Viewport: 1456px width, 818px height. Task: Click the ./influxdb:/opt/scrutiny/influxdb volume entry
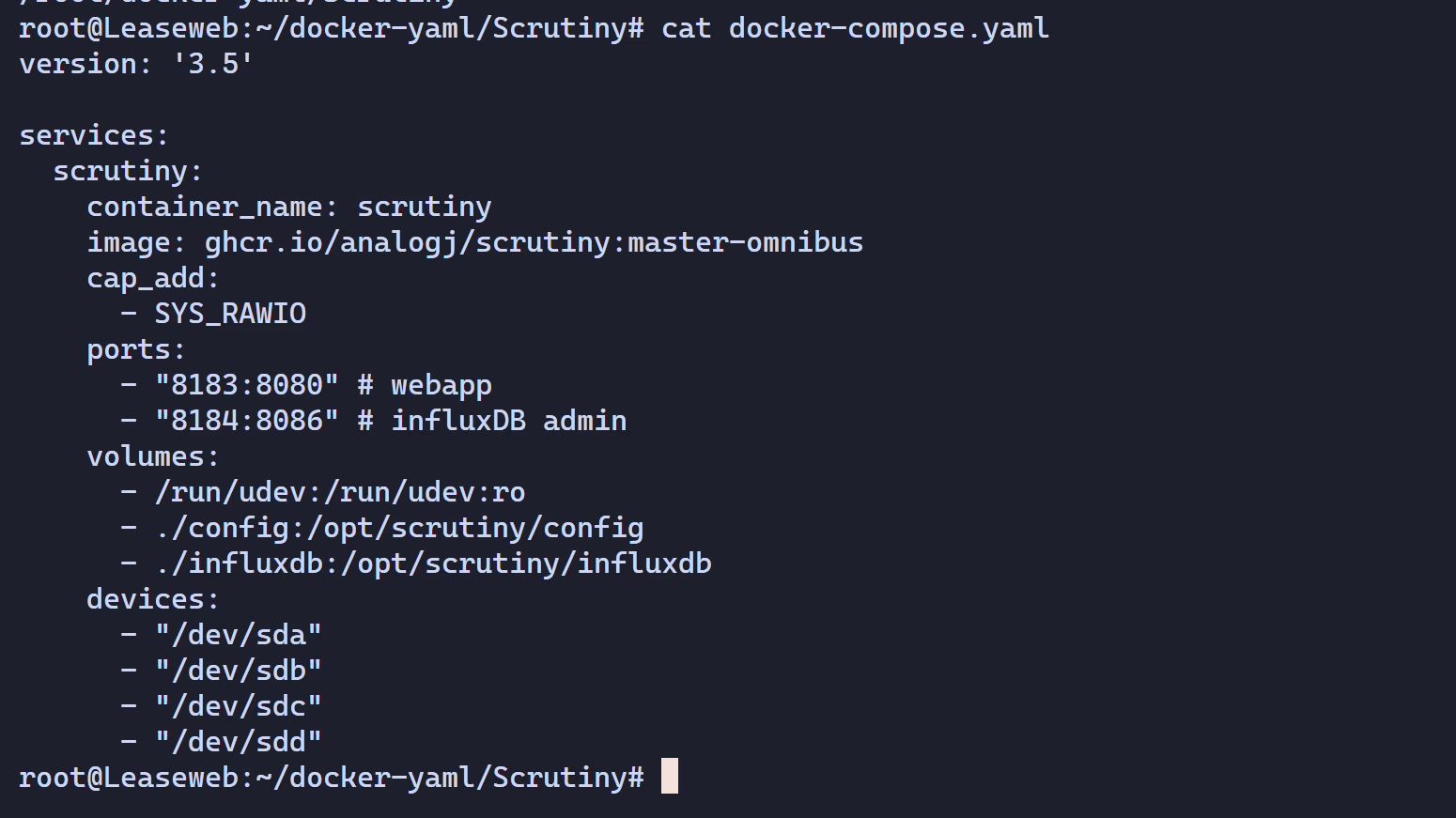[x=433, y=563]
